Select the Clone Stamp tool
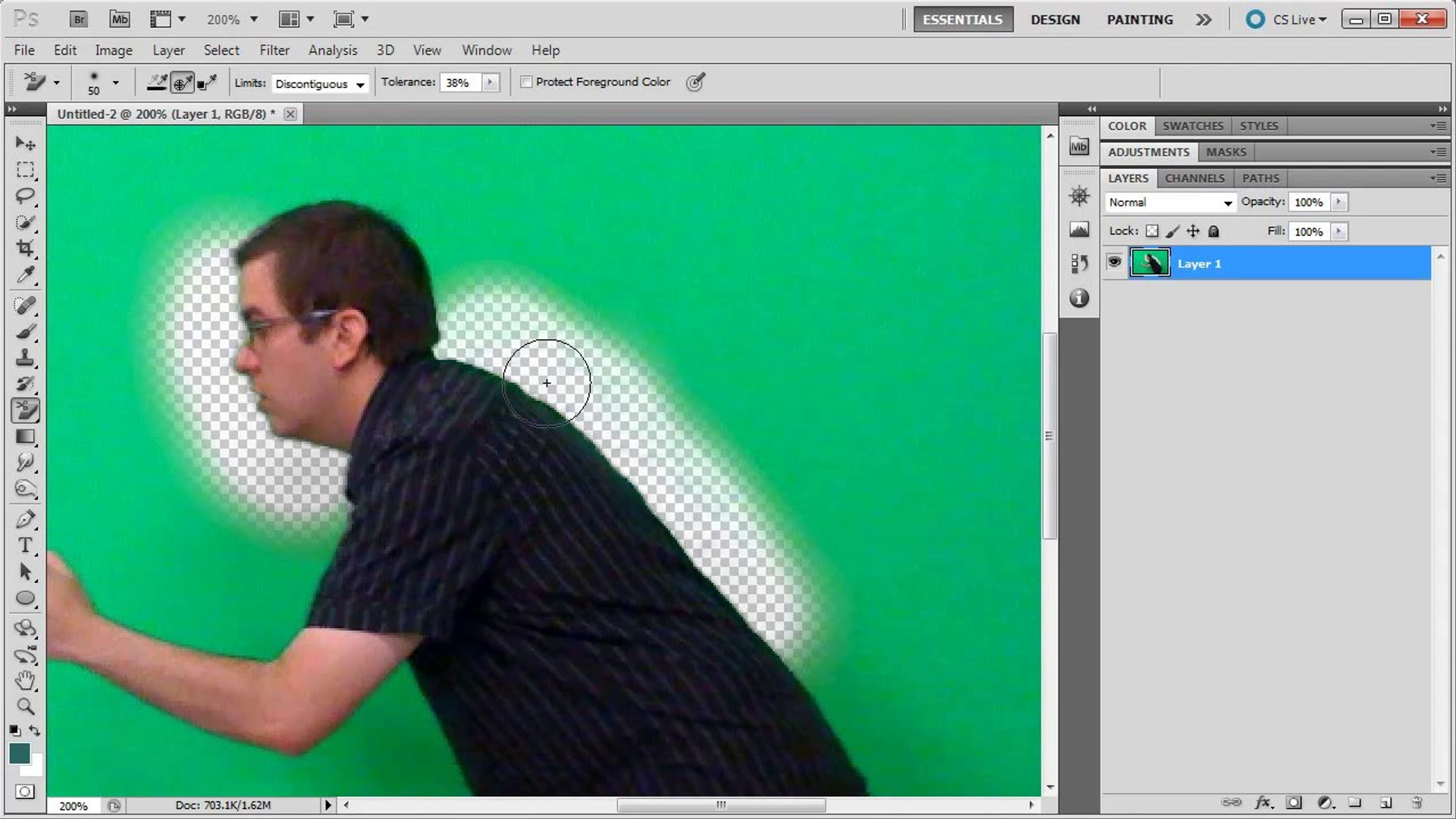This screenshot has width=1456, height=819. click(x=25, y=357)
